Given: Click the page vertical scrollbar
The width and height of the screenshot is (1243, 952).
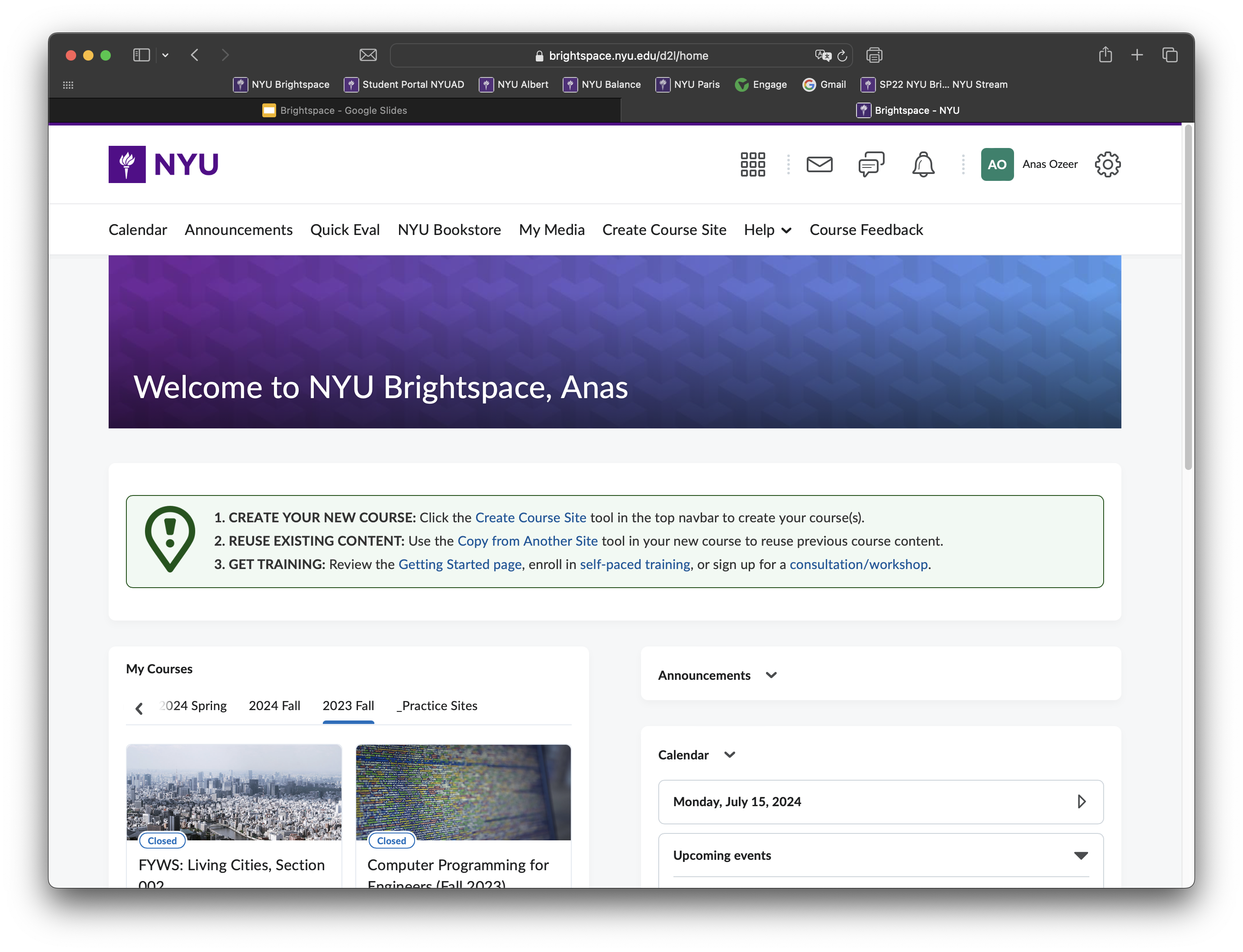Looking at the screenshot, I should tap(1188, 298).
